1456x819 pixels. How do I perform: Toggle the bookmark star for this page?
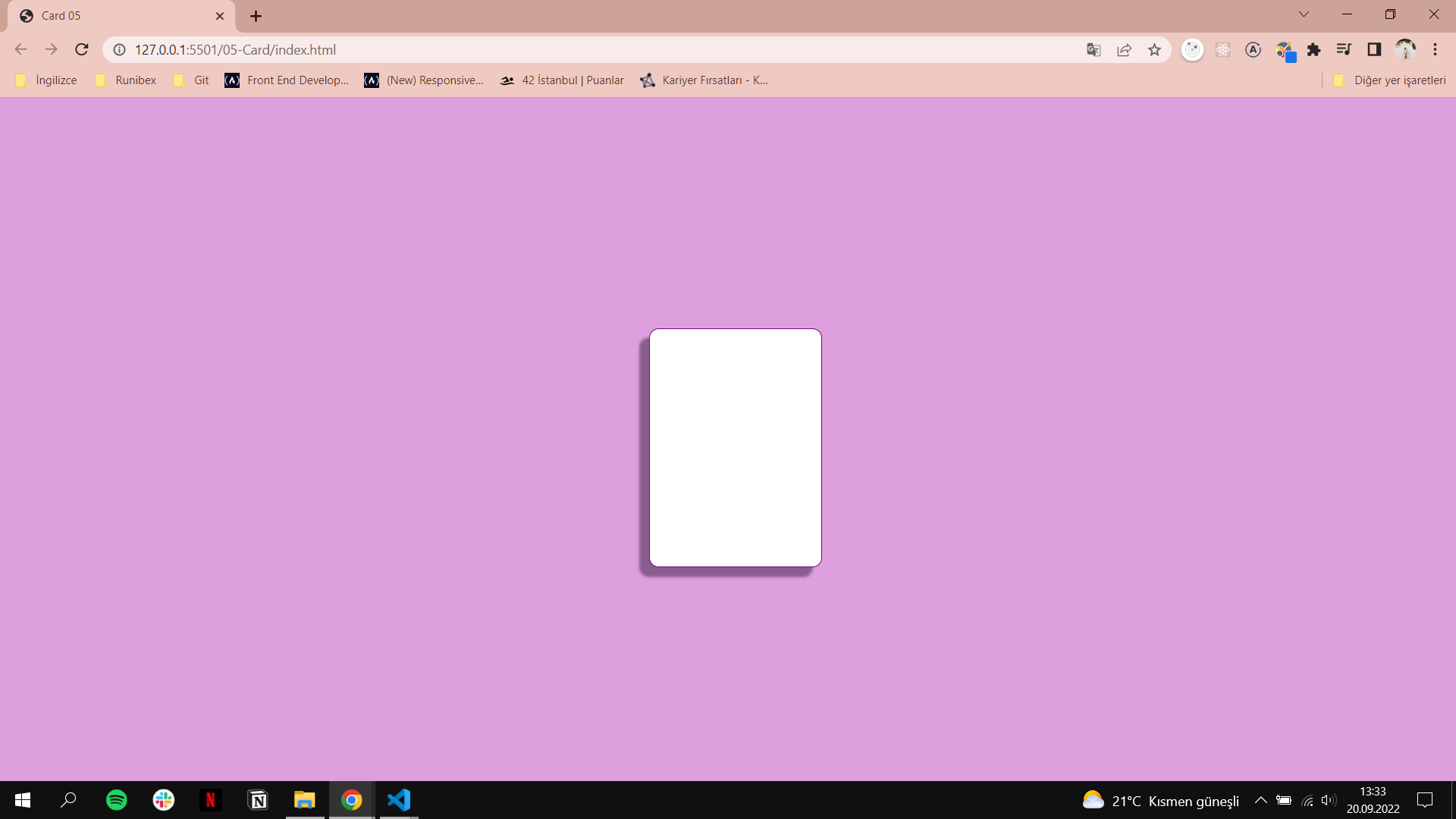click(1154, 49)
